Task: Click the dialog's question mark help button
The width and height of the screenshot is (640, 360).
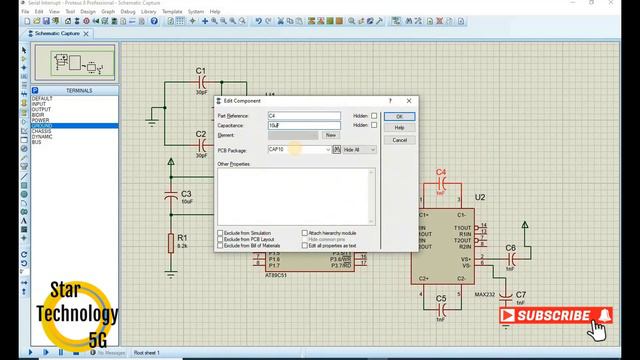Action: pos(390,101)
